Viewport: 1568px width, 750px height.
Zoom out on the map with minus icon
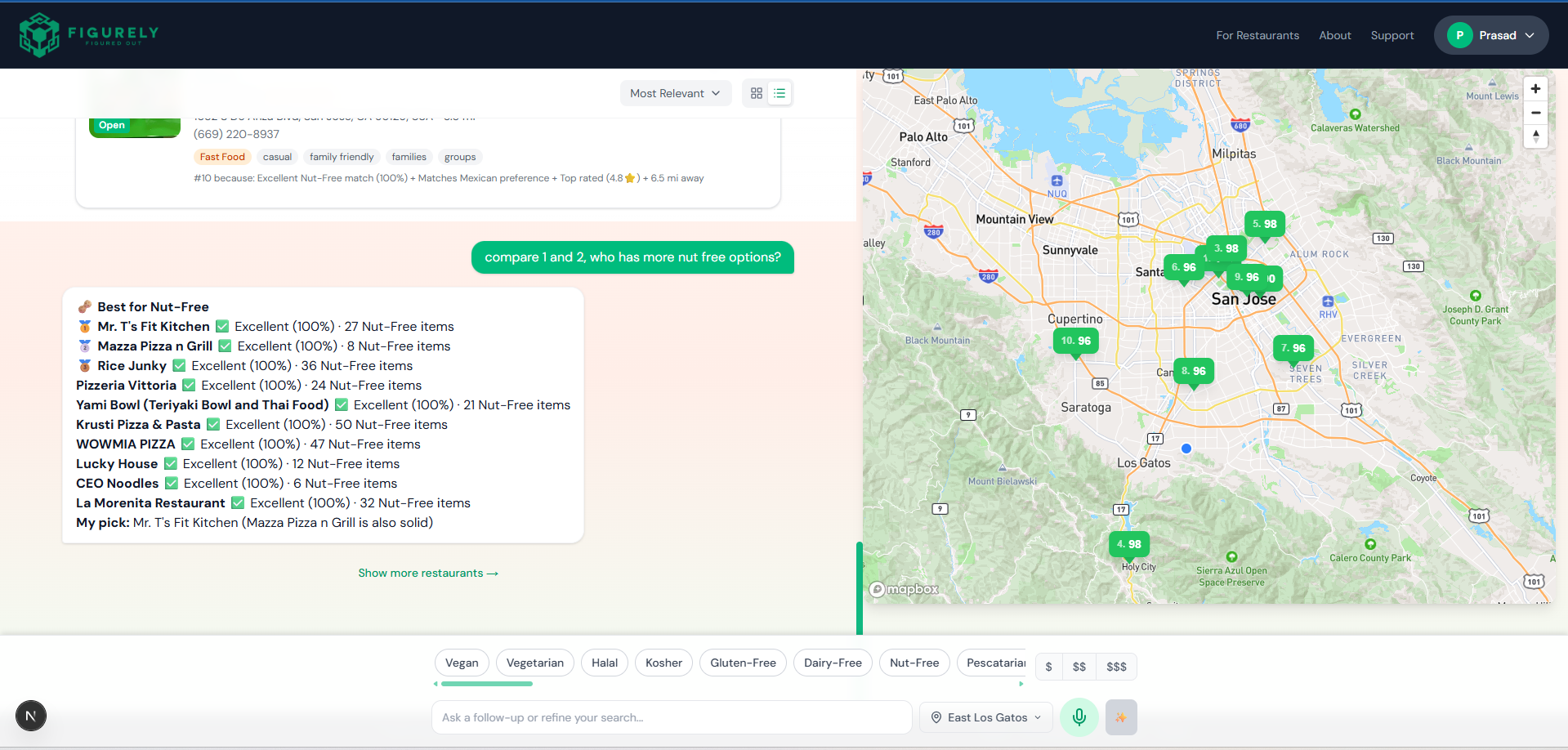click(x=1535, y=113)
